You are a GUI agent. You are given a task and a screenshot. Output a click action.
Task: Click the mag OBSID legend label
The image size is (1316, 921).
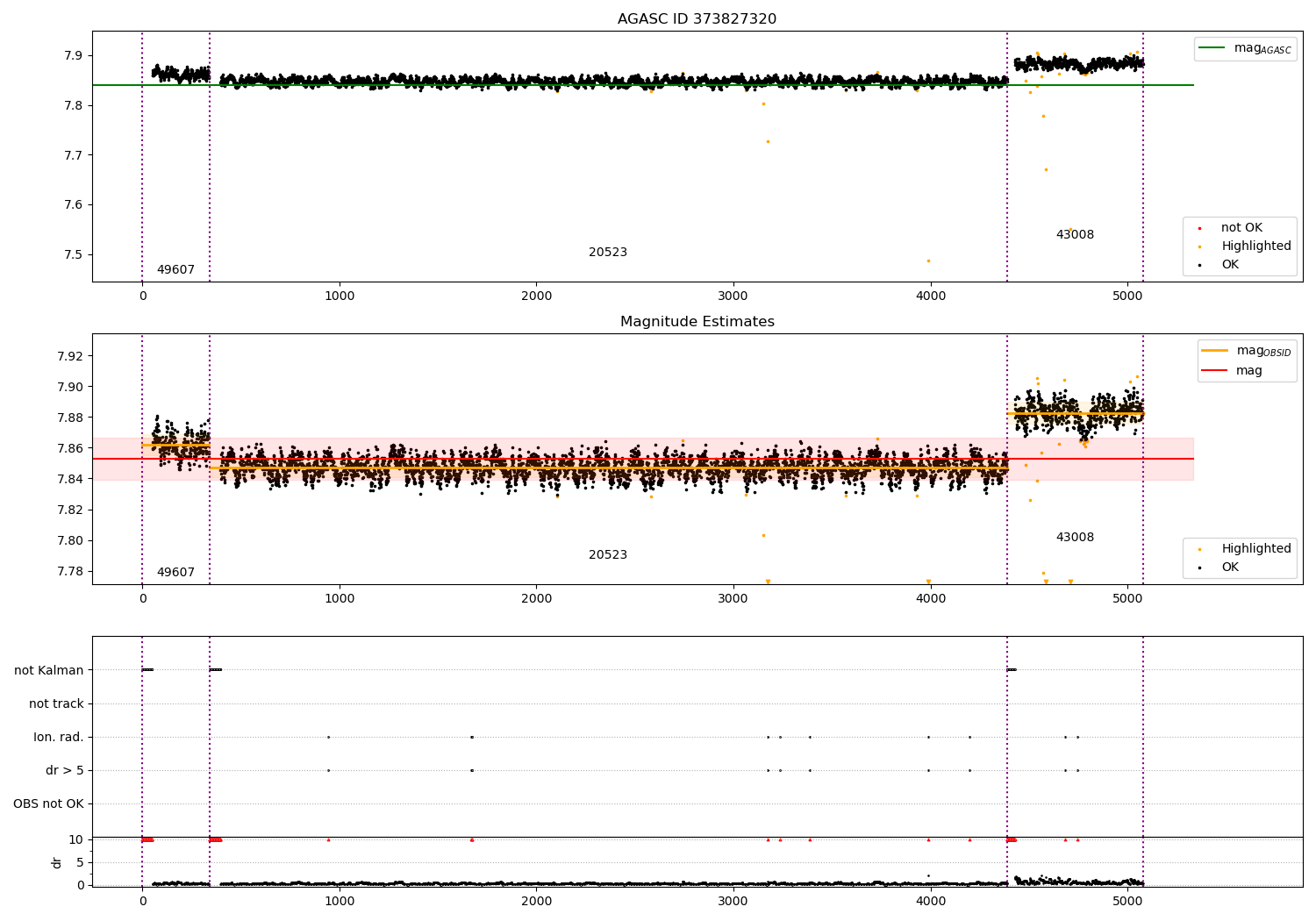[1263, 351]
